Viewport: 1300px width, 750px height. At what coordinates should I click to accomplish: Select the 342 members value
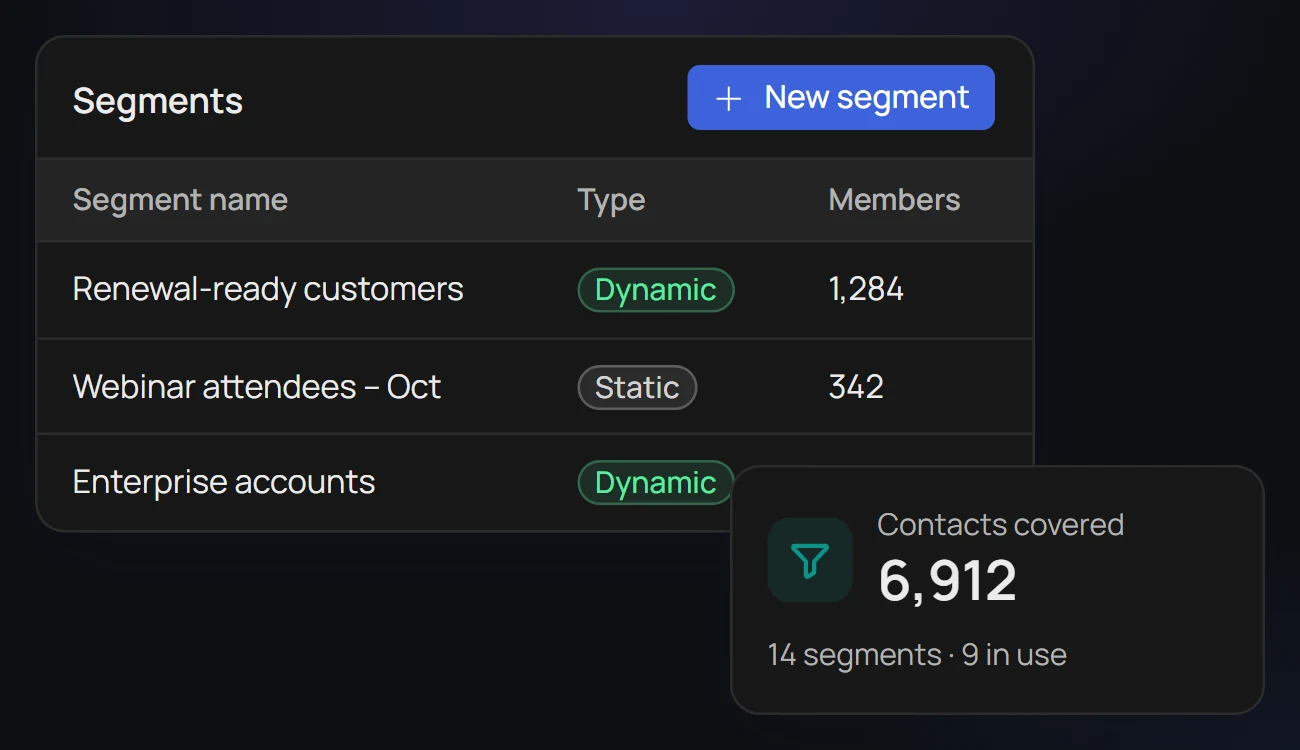pyautogui.click(x=856, y=387)
